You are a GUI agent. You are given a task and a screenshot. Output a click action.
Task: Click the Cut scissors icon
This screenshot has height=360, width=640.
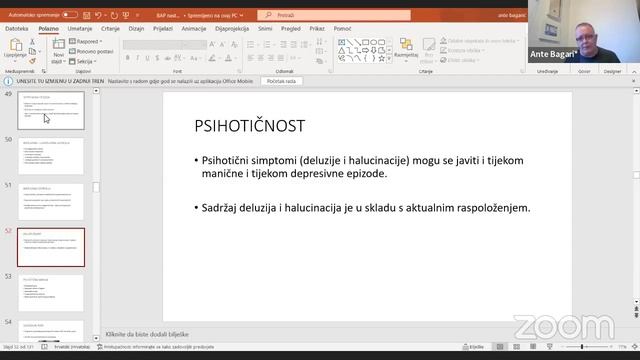pos(32,42)
